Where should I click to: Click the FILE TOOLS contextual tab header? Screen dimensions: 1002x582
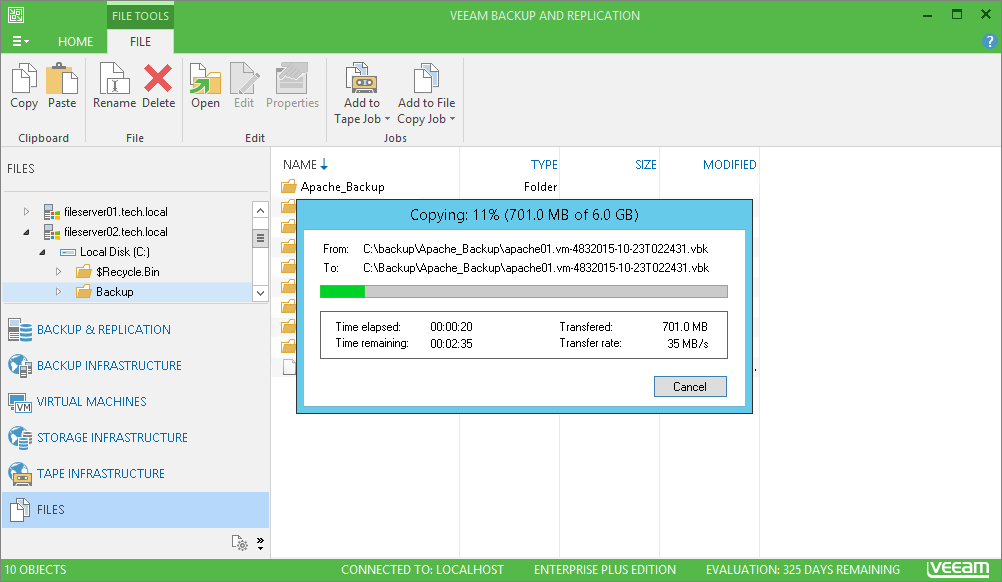pyautogui.click(x=141, y=15)
